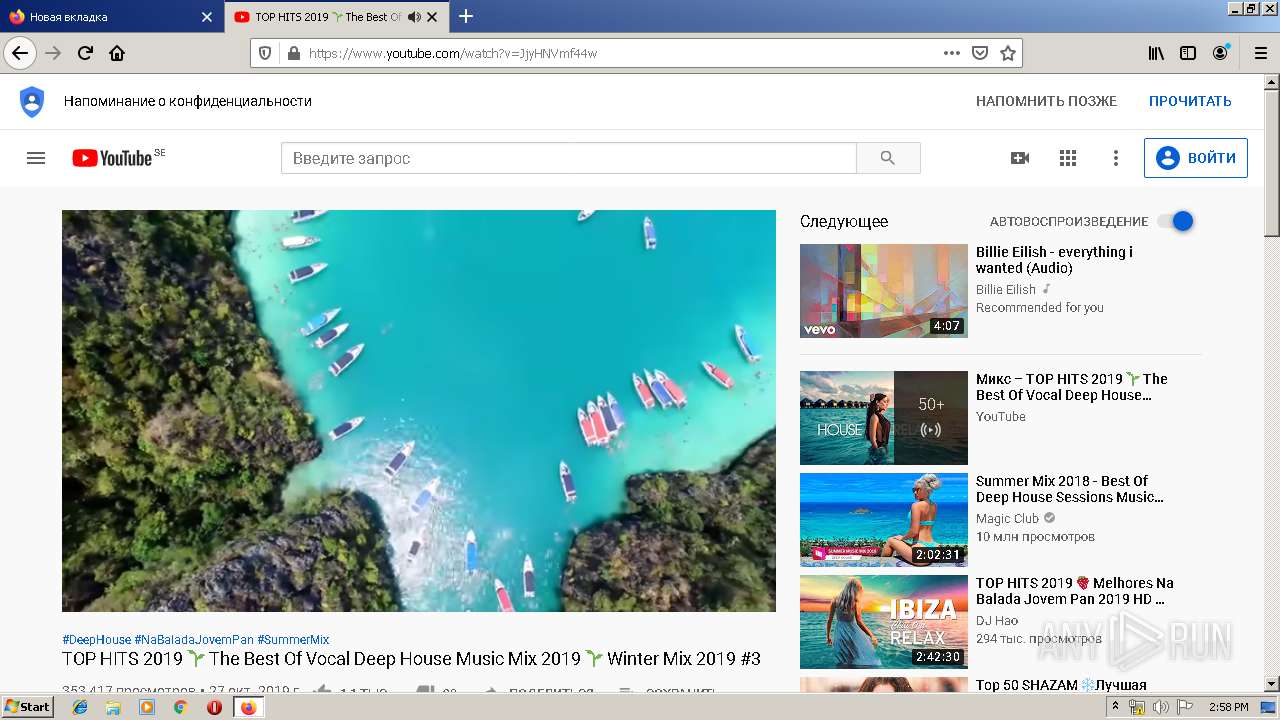Open TOP HITS 2019 Melhores Na Balada title
1280x720 pixels.
[1075, 591]
